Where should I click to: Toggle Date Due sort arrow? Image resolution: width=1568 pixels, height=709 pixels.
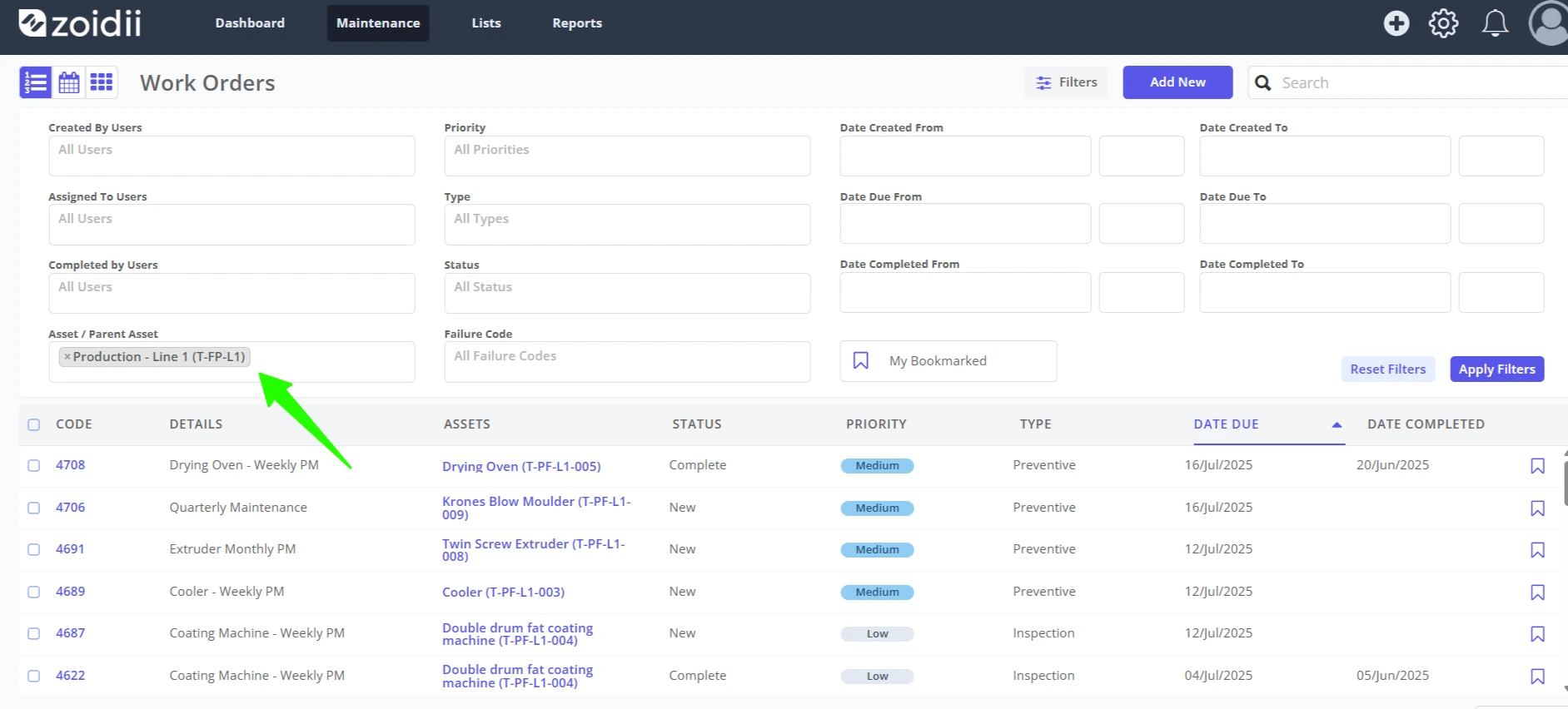1337,424
